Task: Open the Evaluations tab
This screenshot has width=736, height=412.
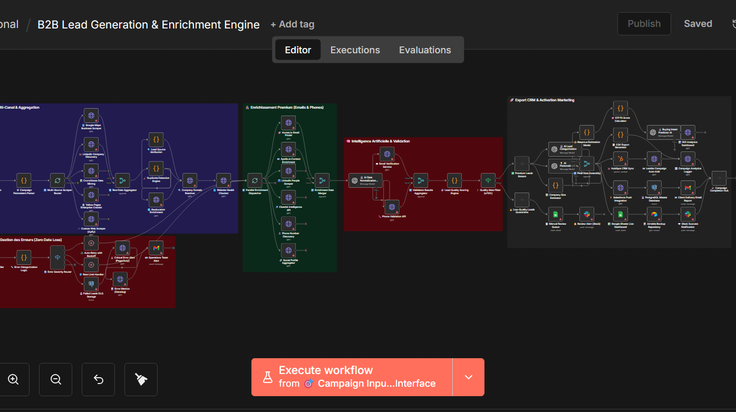Action: point(425,50)
